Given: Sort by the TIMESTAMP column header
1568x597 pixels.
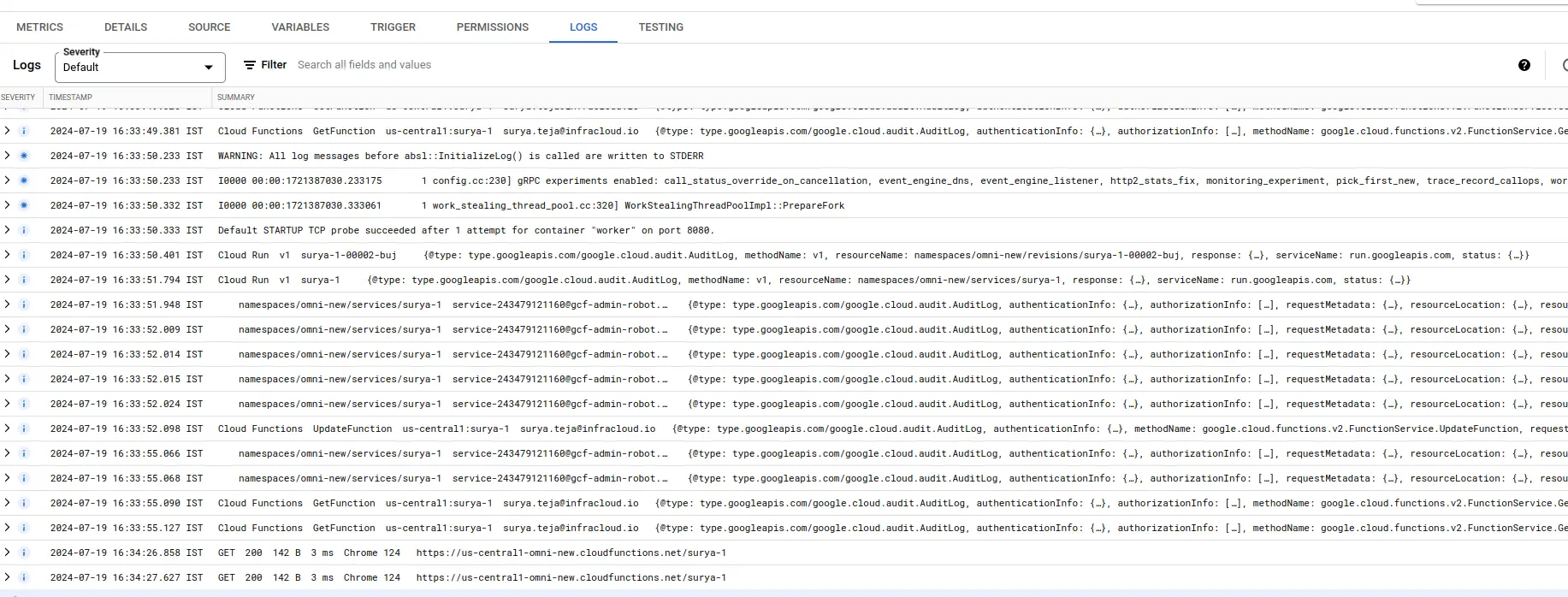Looking at the screenshot, I should click(70, 98).
